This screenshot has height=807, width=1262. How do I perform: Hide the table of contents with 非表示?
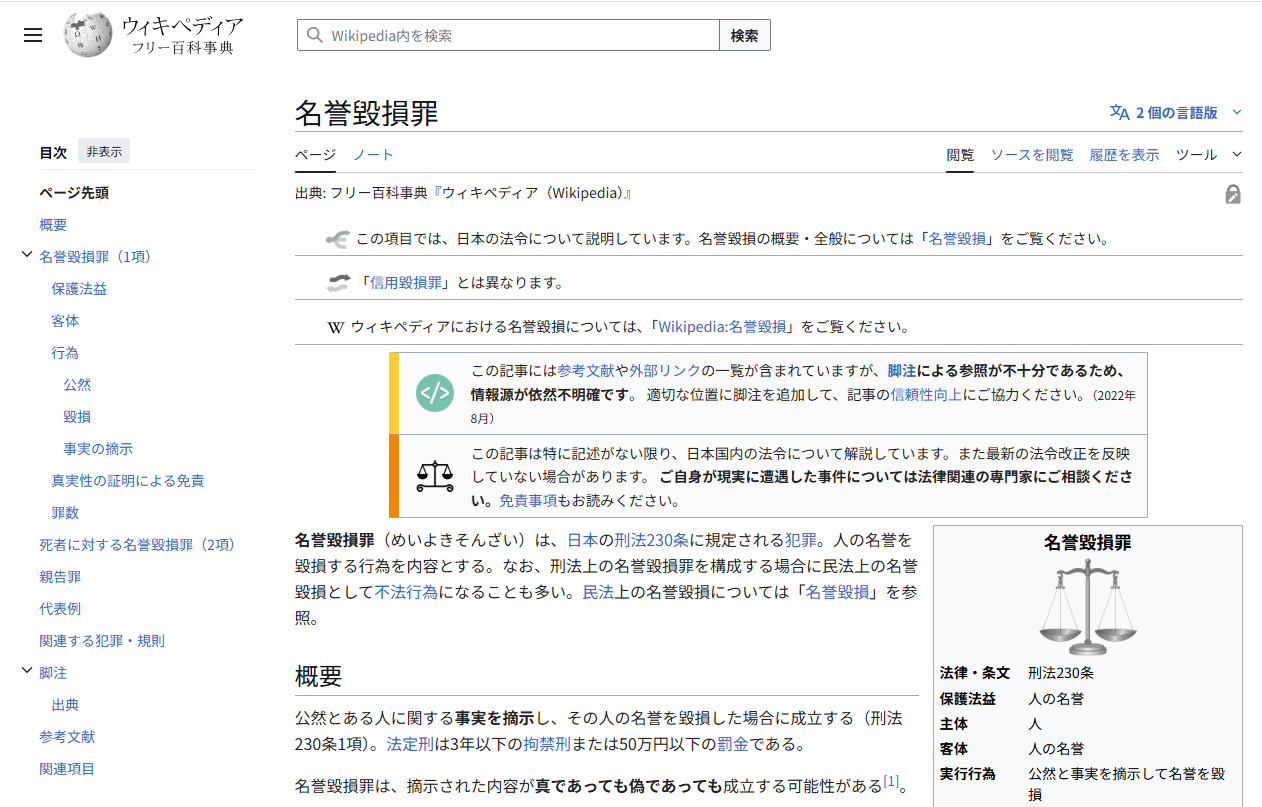(x=104, y=152)
